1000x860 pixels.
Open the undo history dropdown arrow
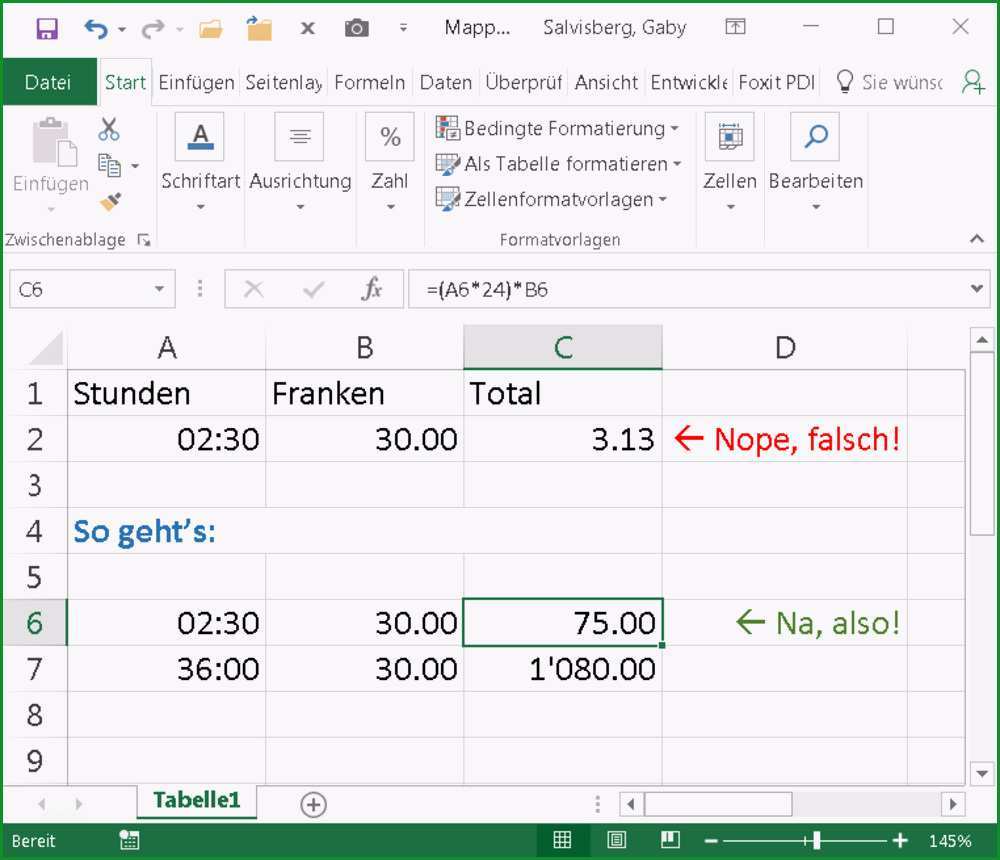(x=122, y=29)
